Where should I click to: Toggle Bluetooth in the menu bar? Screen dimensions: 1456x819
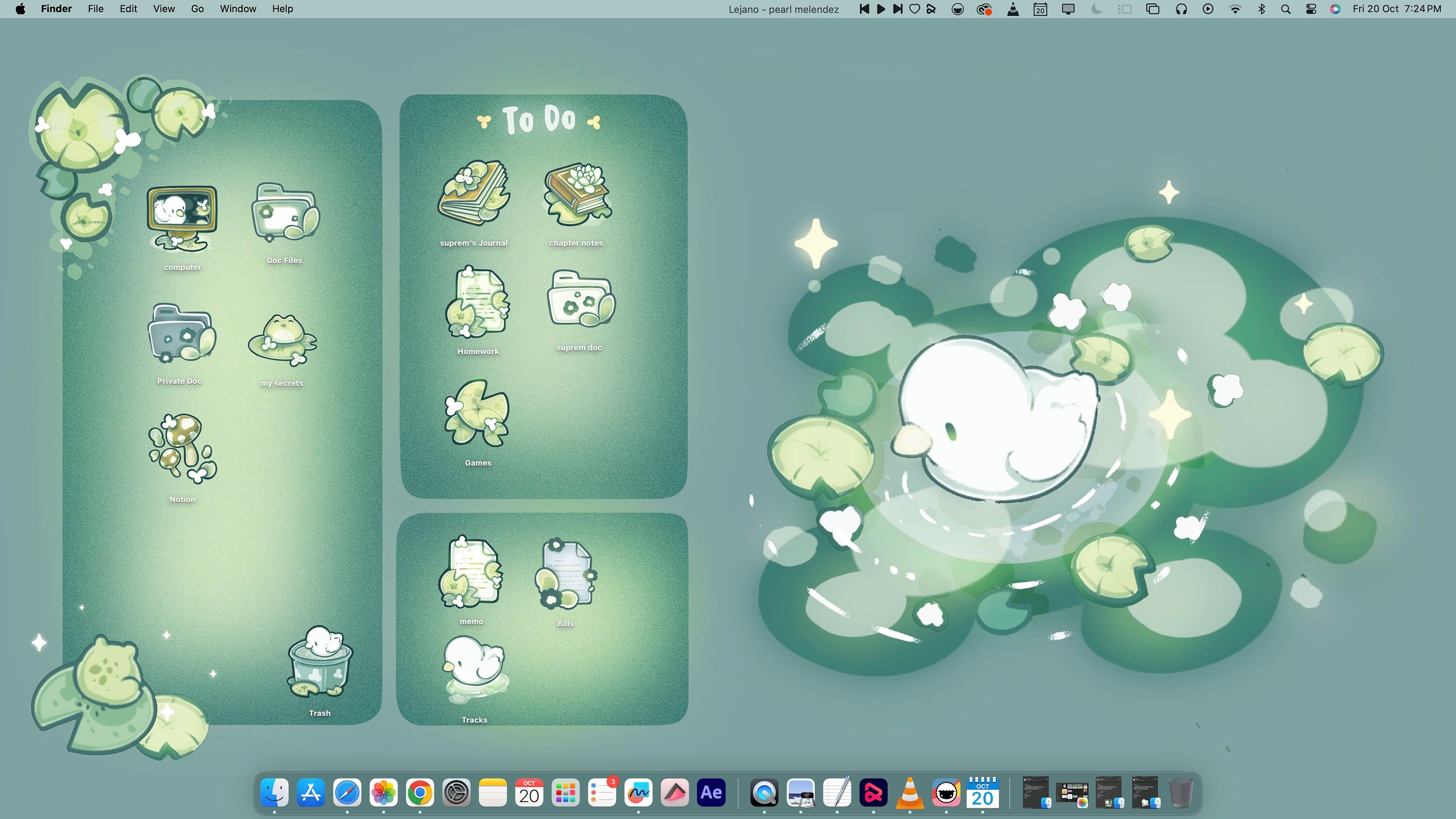tap(1261, 8)
